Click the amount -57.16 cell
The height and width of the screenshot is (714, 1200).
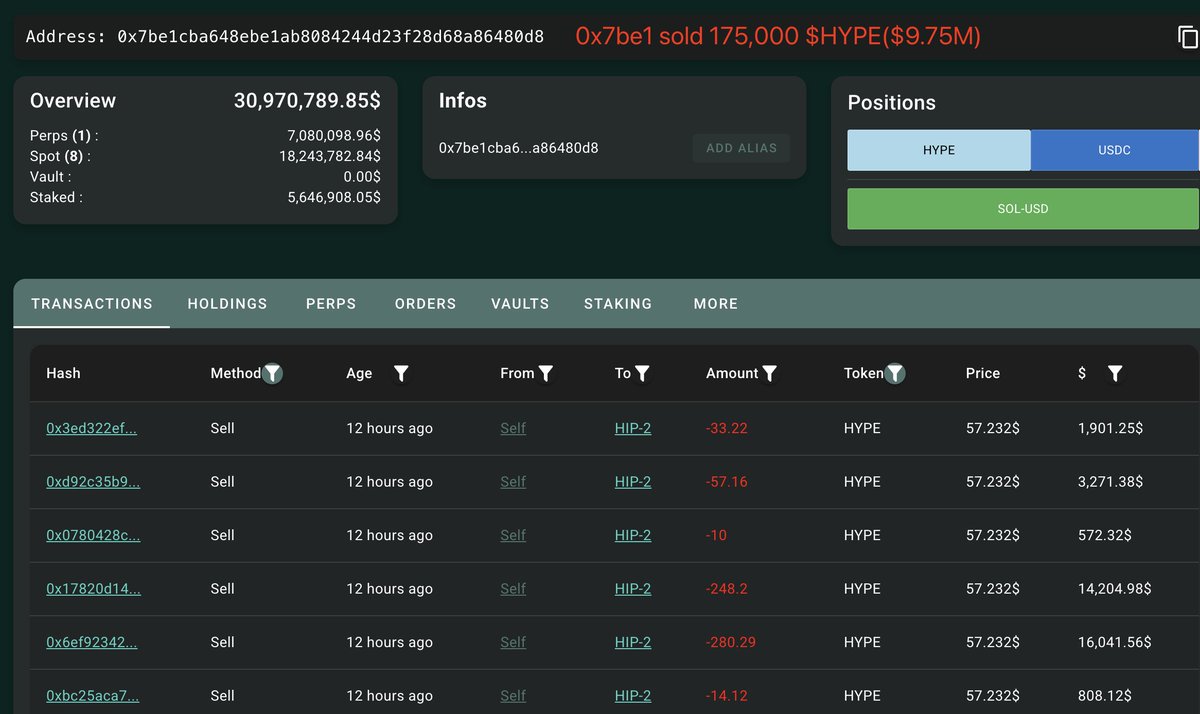pyautogui.click(x=727, y=482)
